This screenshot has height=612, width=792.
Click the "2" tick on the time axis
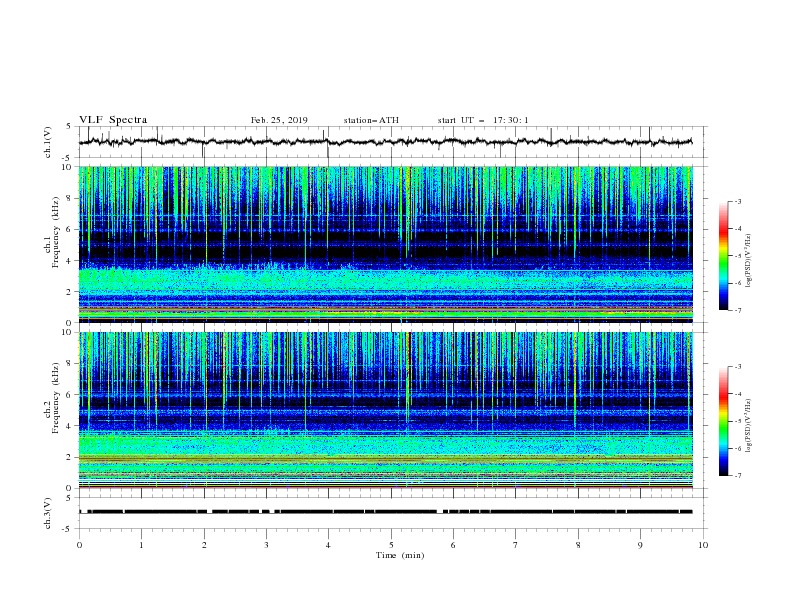[x=204, y=545]
